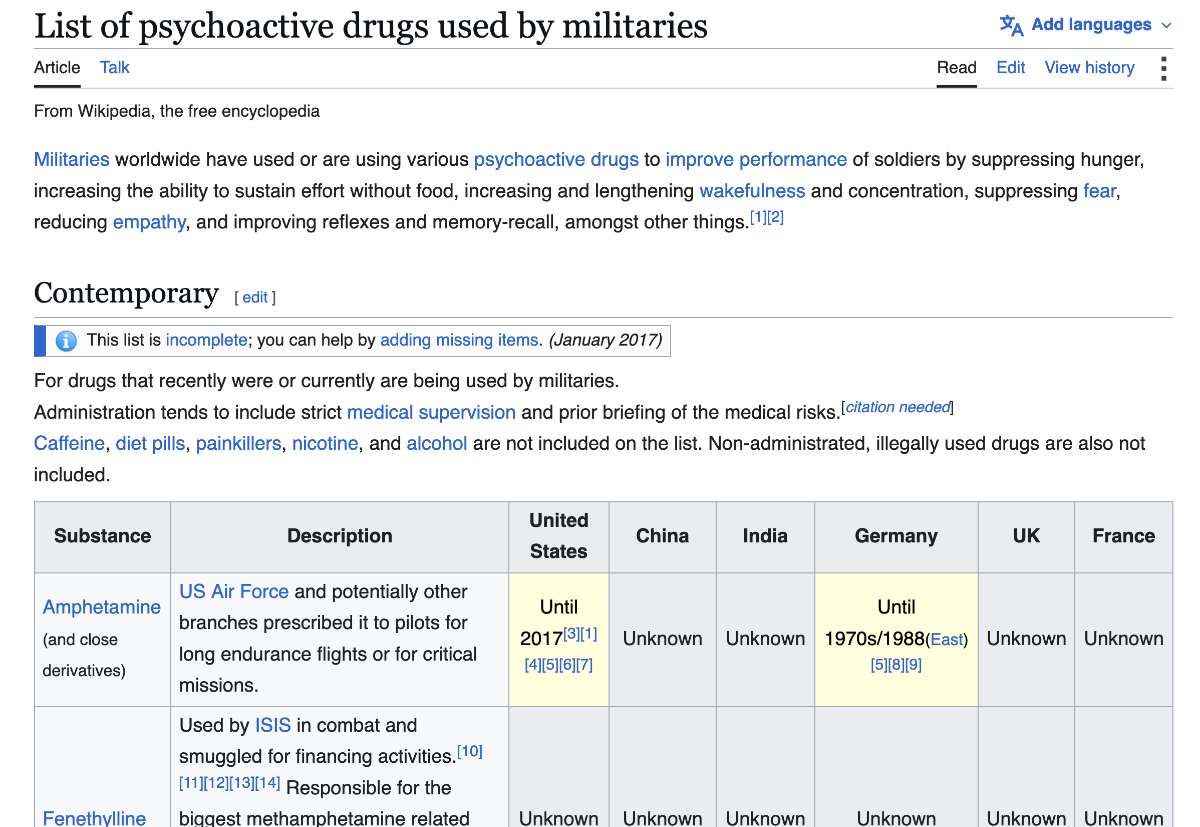Open the incomplete list link
The width and height of the screenshot is (1200, 827).
click(206, 340)
